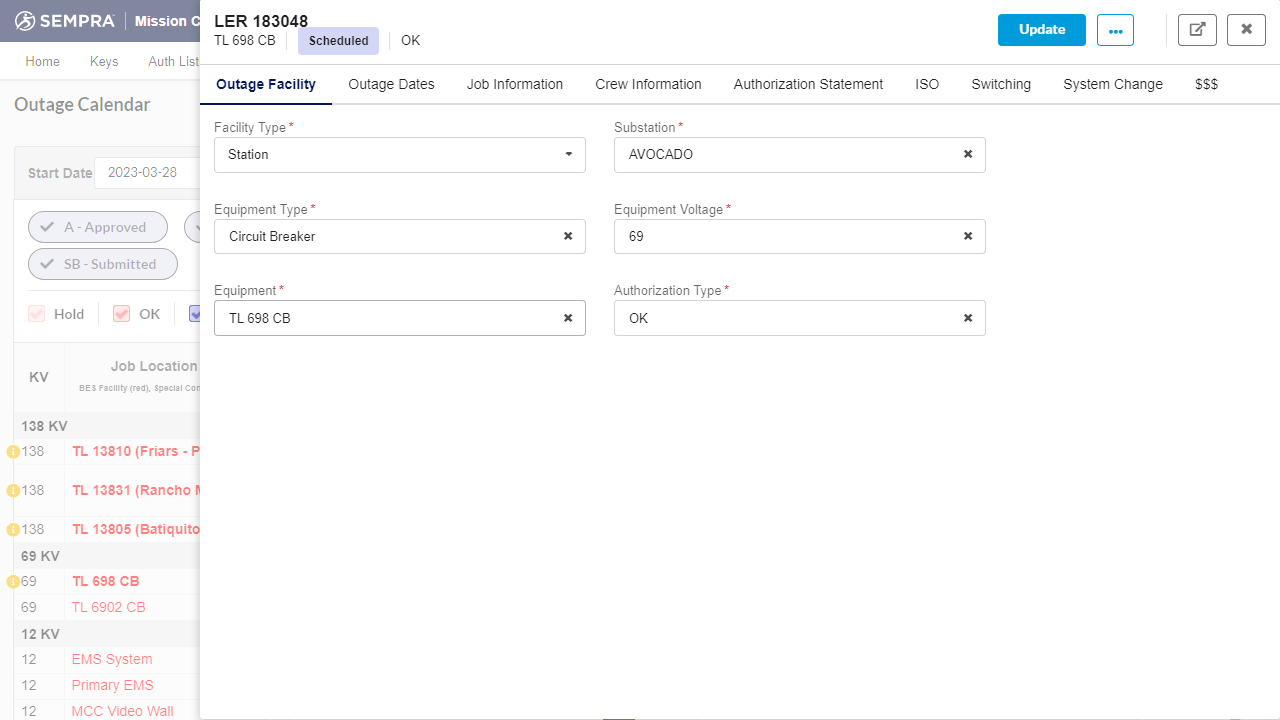Toggle the OK checkbox filter
Screen dimensions: 1280x720
122,314
